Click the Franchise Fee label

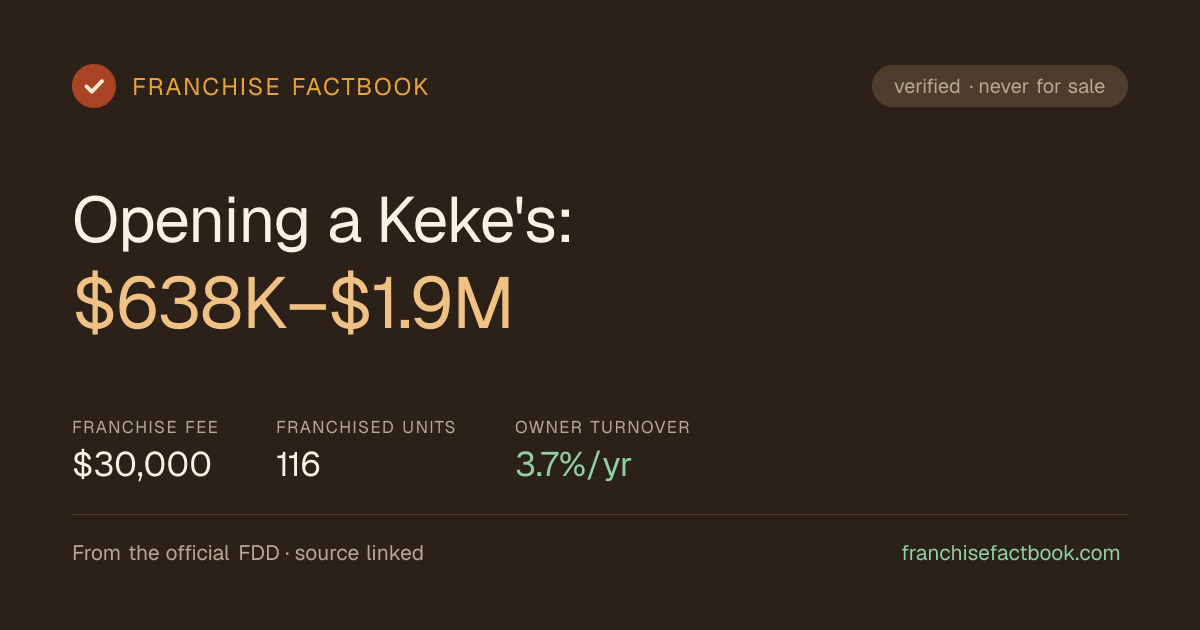click(145, 427)
